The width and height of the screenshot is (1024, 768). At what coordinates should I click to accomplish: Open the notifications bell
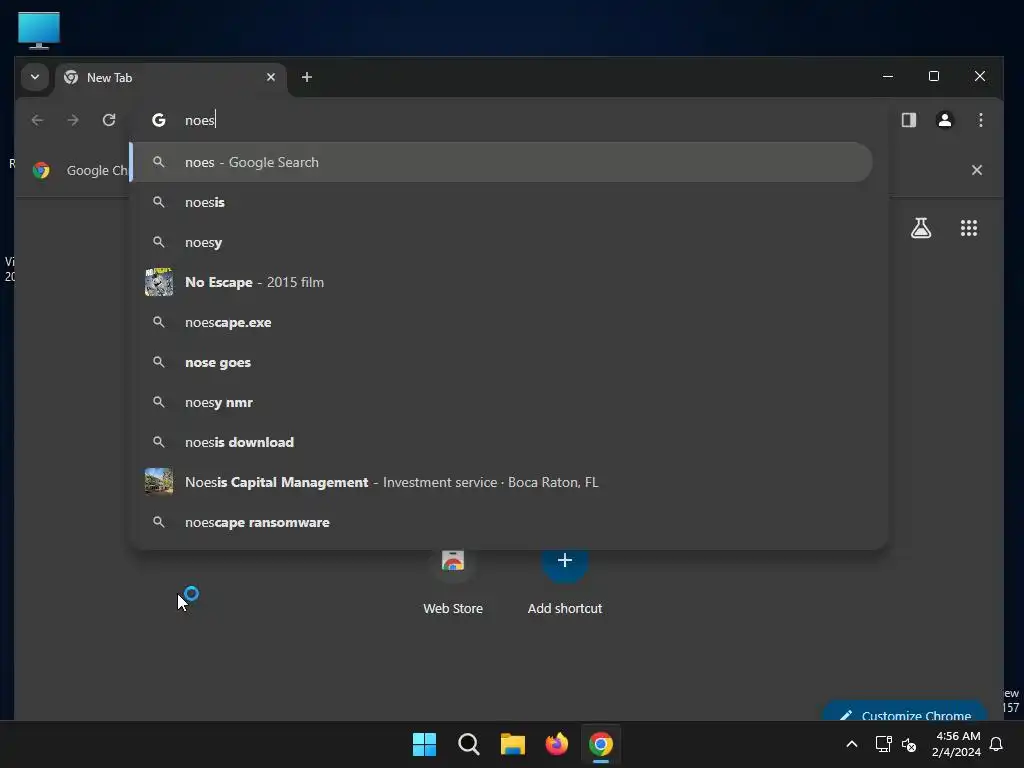point(997,744)
